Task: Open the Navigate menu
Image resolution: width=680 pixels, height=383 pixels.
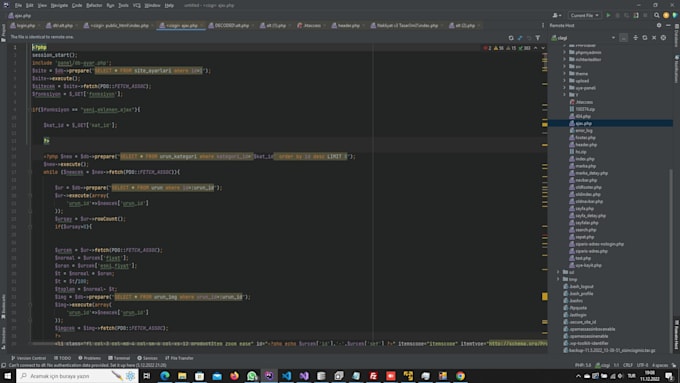Action: [x=59, y=5]
